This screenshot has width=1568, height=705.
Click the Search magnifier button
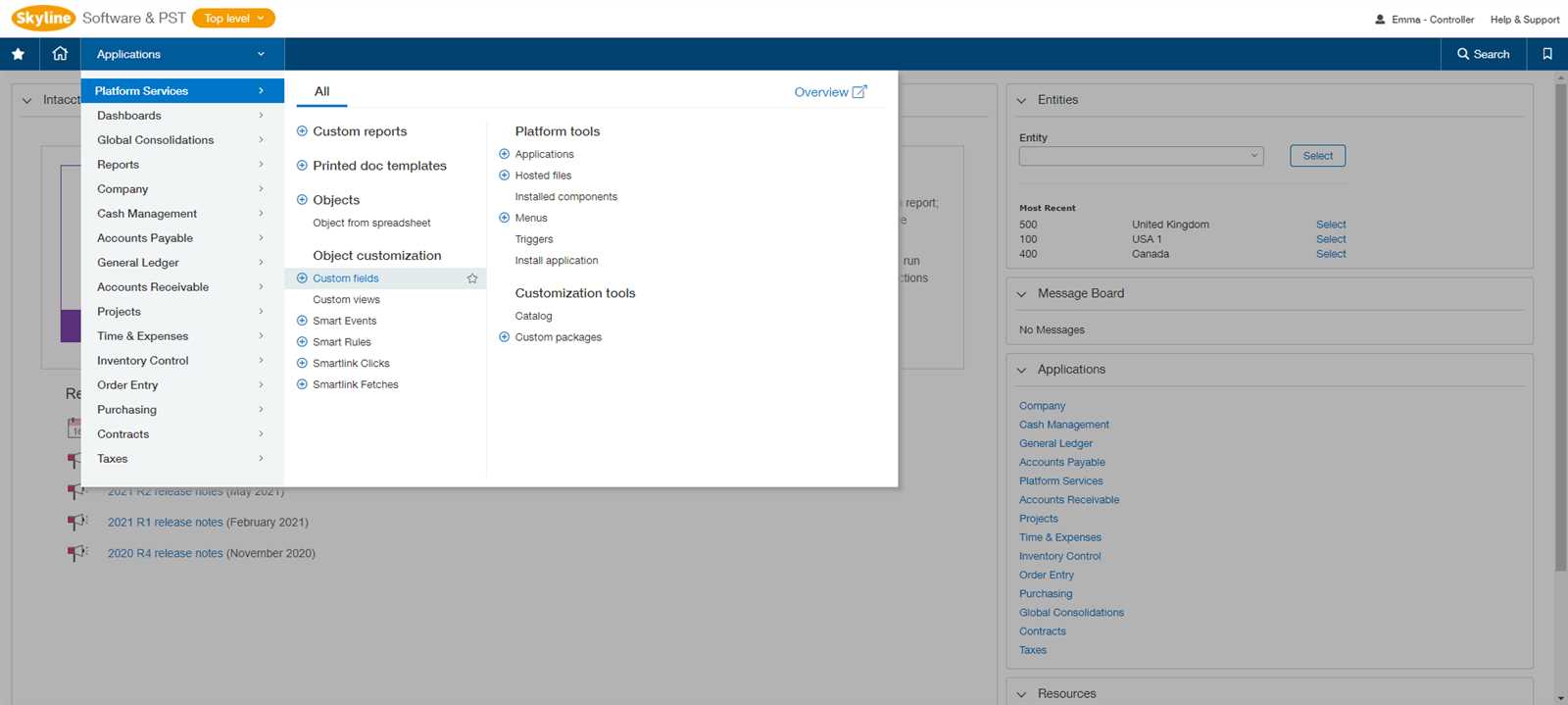[1484, 54]
